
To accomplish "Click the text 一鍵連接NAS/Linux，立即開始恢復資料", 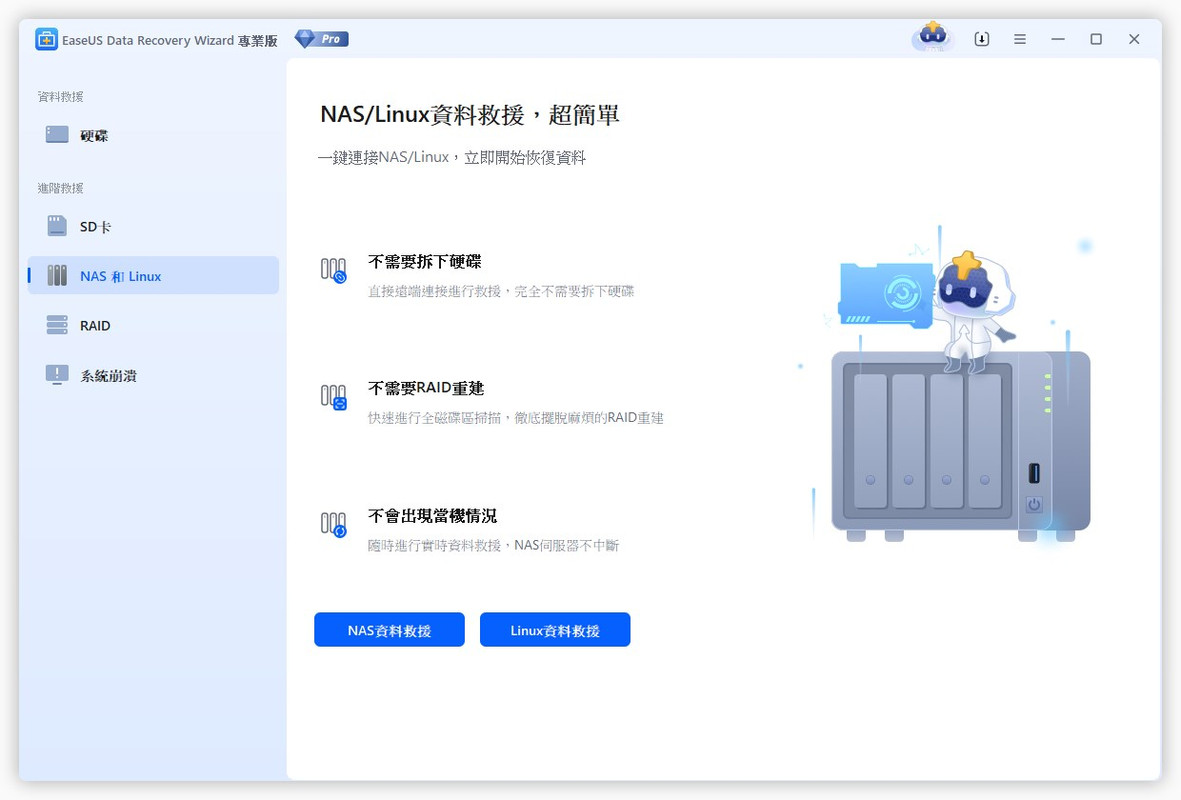I will click(x=452, y=157).
